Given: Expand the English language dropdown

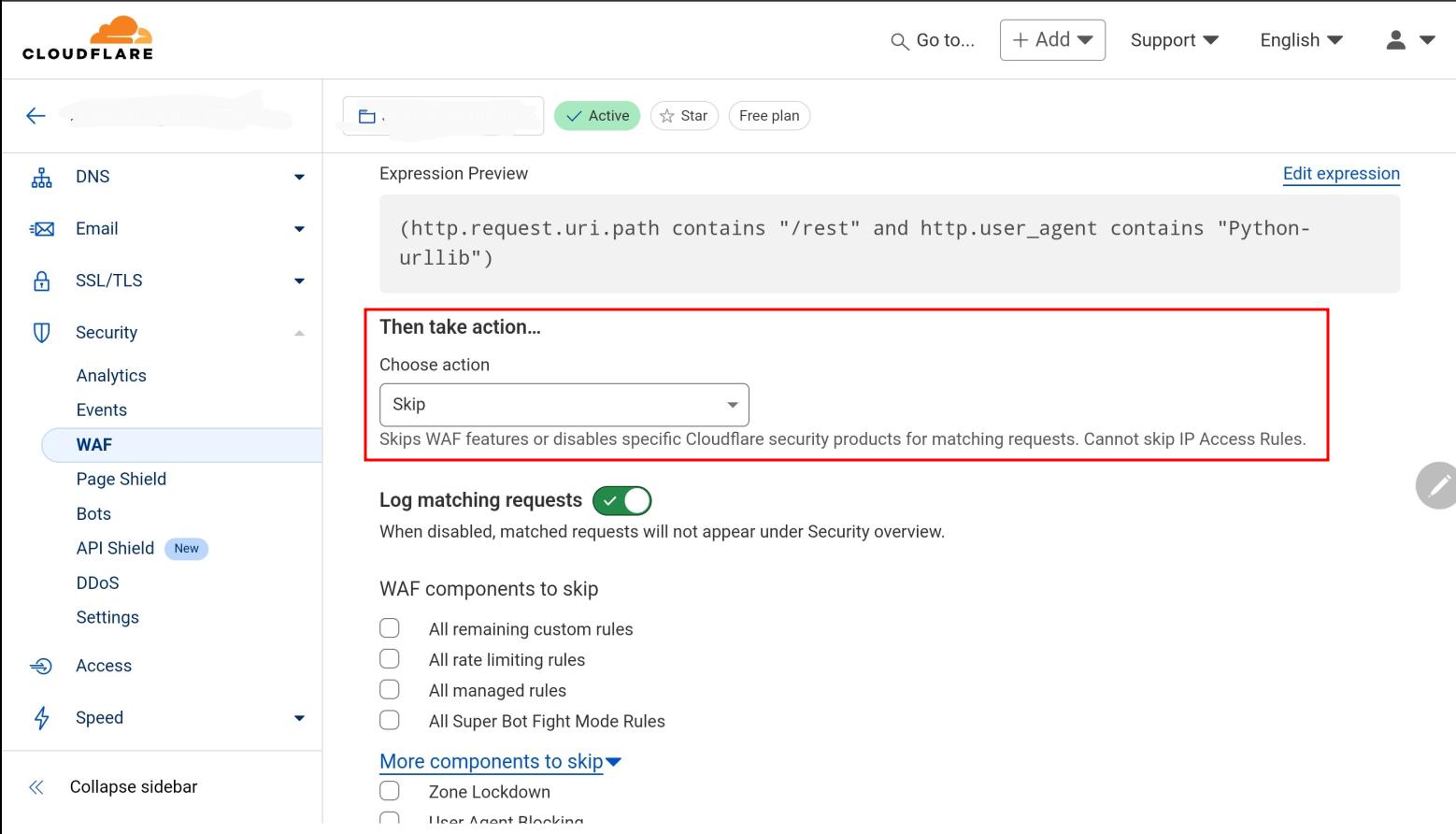Looking at the screenshot, I should 1301,40.
